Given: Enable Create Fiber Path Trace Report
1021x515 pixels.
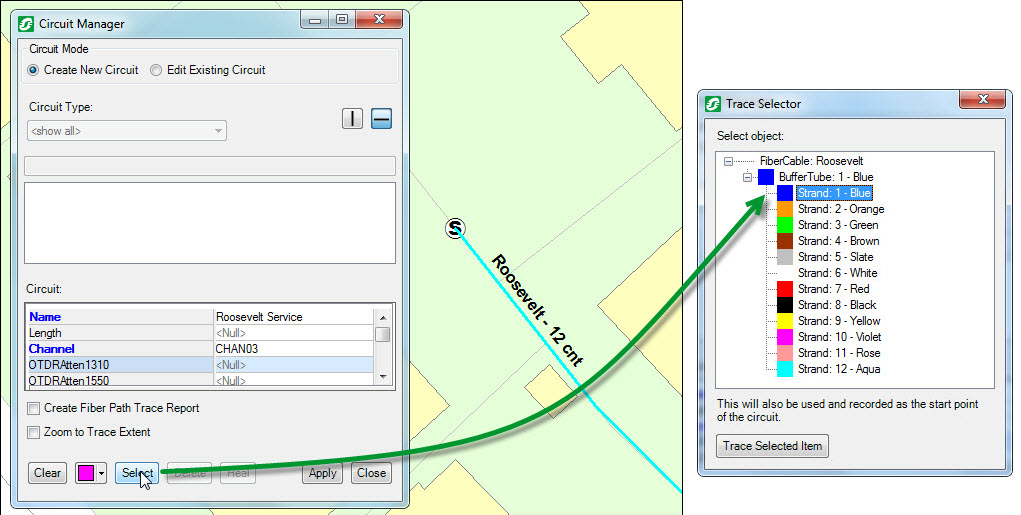Looking at the screenshot, I should (33, 408).
